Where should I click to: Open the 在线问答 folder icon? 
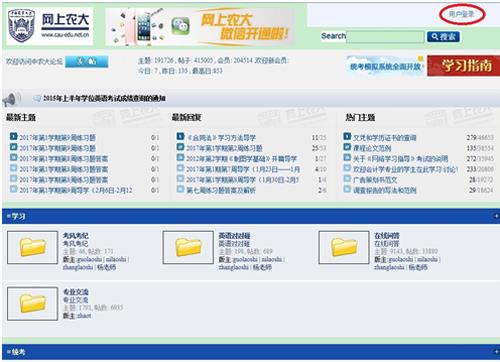tap(344, 247)
